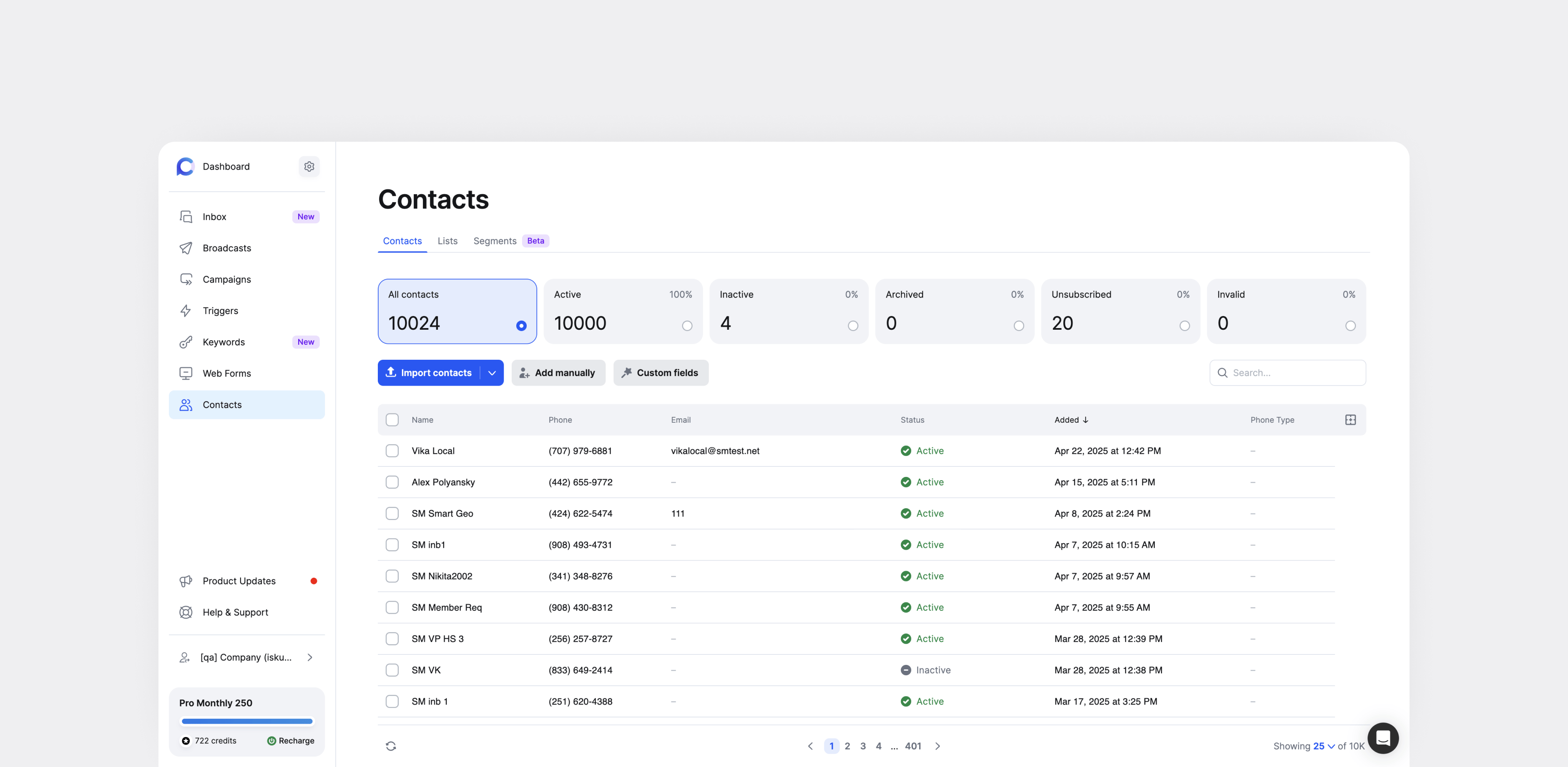Screen dimensions: 1568x767
Task: Click the Status column header
Action: point(912,420)
